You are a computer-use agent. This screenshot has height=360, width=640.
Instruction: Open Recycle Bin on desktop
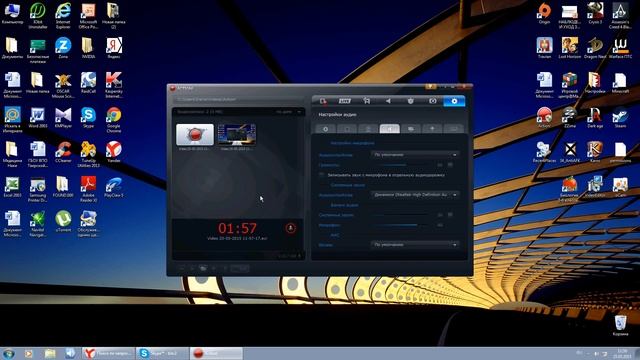point(620,326)
